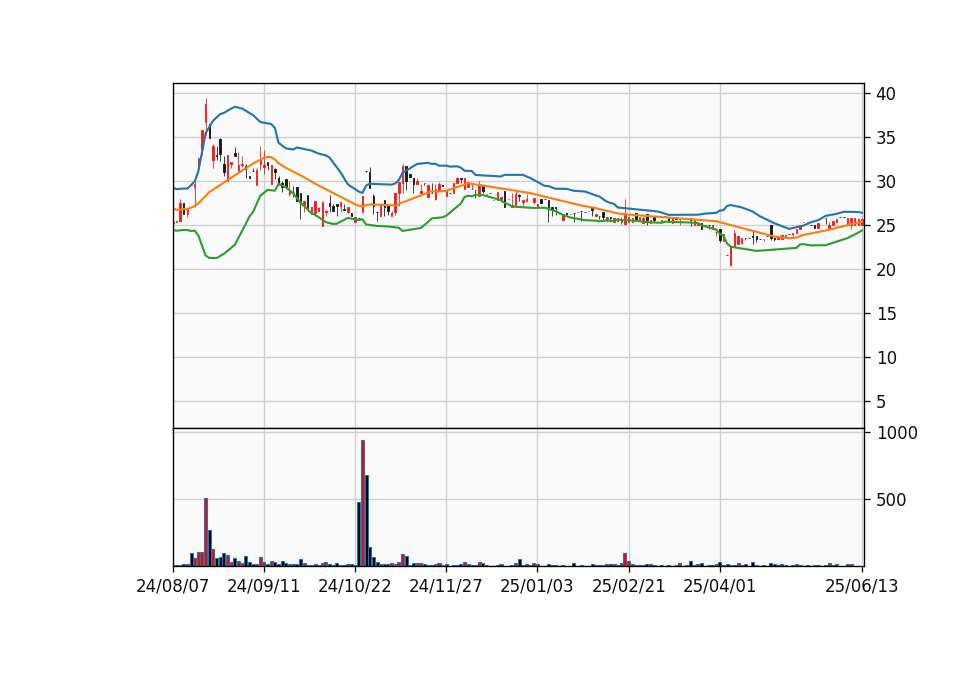This screenshot has width=960, height=690.
Task: Click the 24/10/22 date label
Action: pyautogui.click(x=354, y=586)
